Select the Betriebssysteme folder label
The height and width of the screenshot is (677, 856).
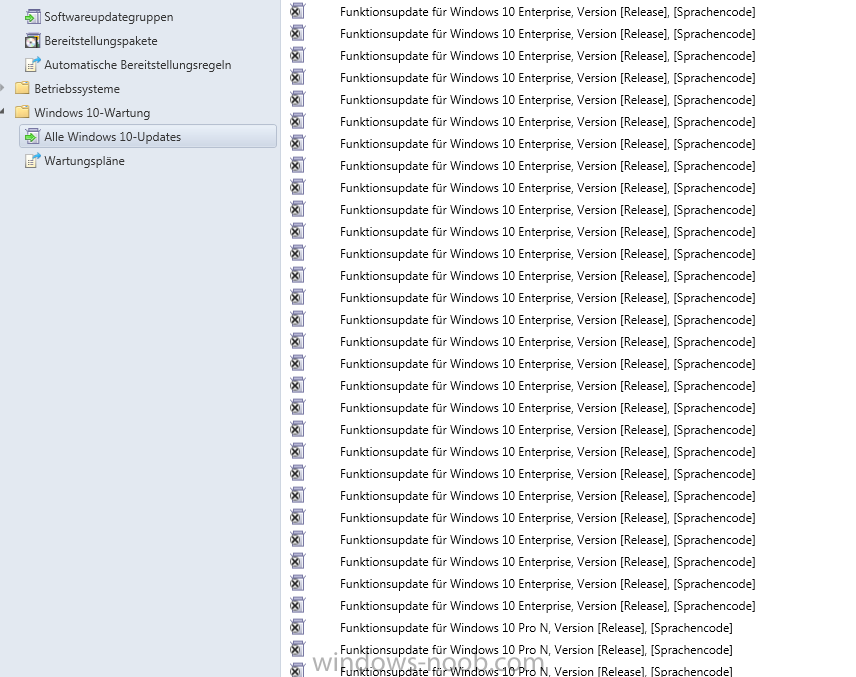77,89
